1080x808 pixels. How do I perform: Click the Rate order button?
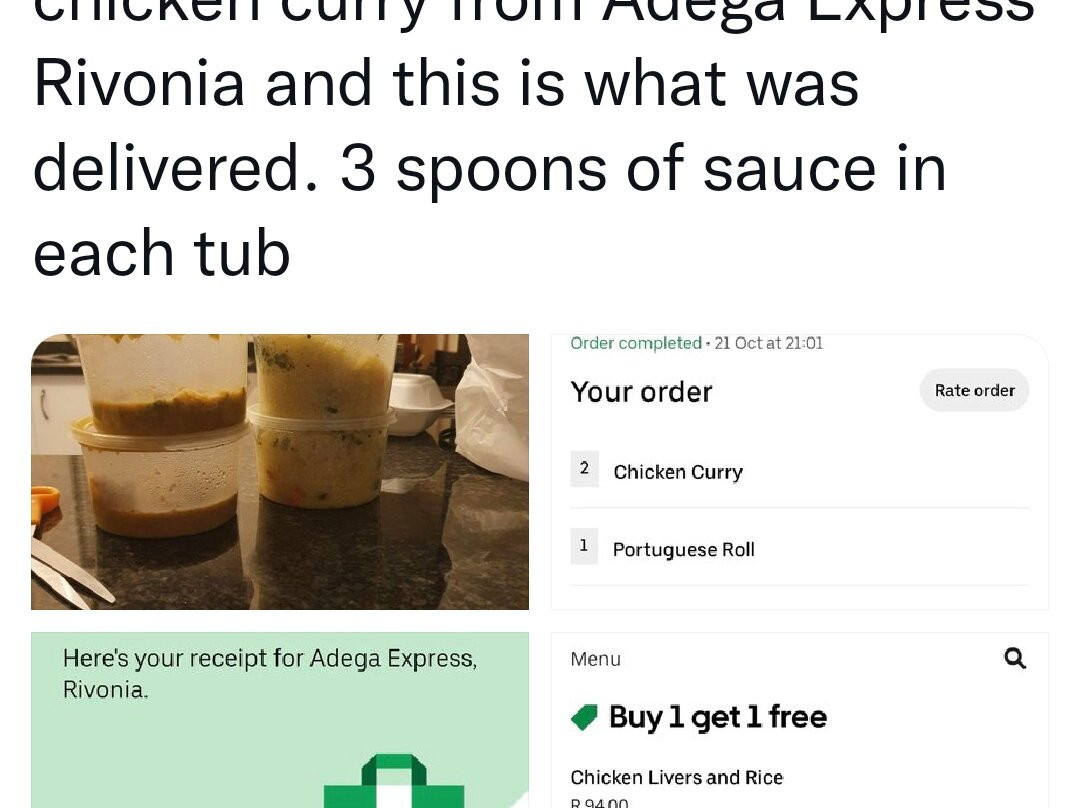click(x=974, y=391)
